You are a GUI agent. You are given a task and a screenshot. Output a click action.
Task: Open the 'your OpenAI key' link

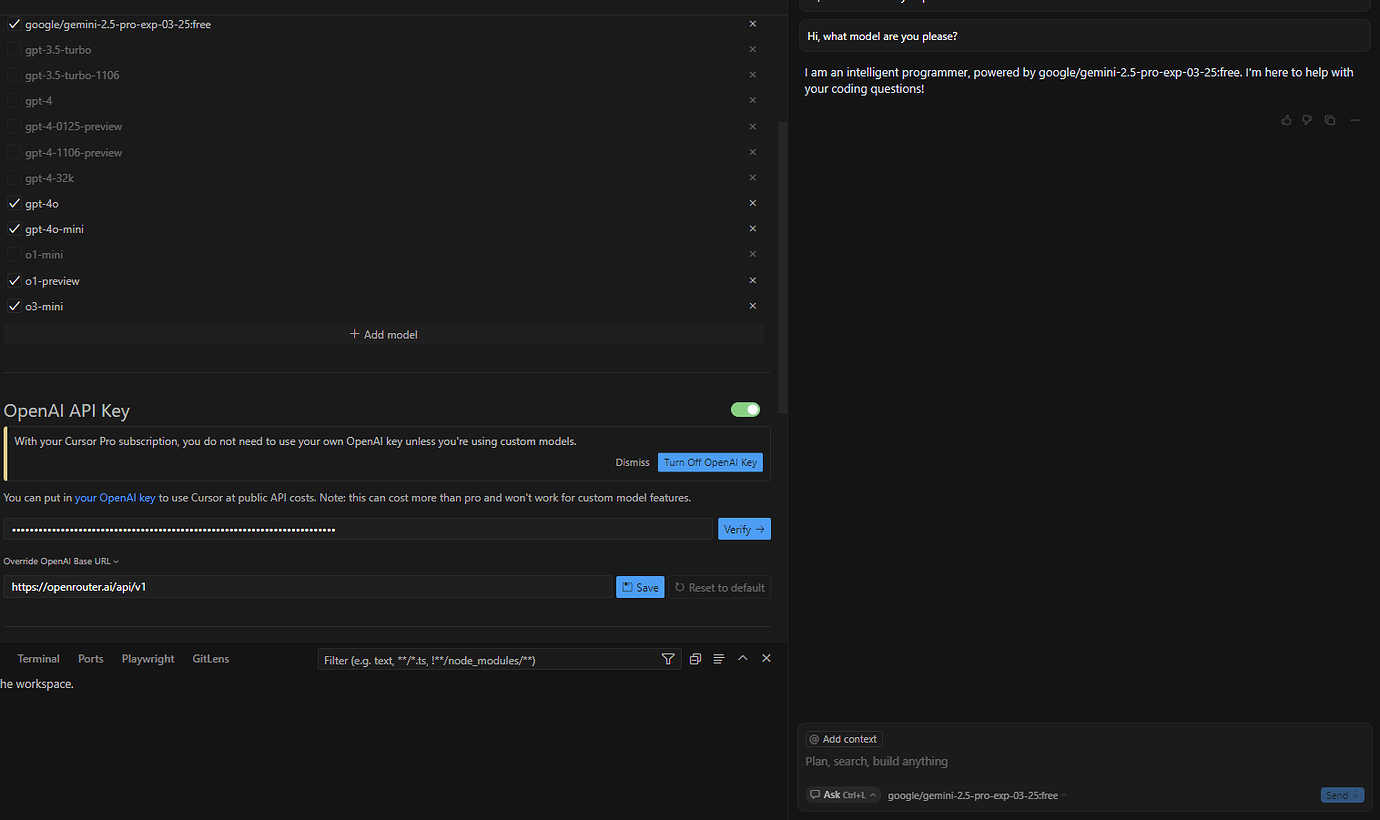pos(115,497)
